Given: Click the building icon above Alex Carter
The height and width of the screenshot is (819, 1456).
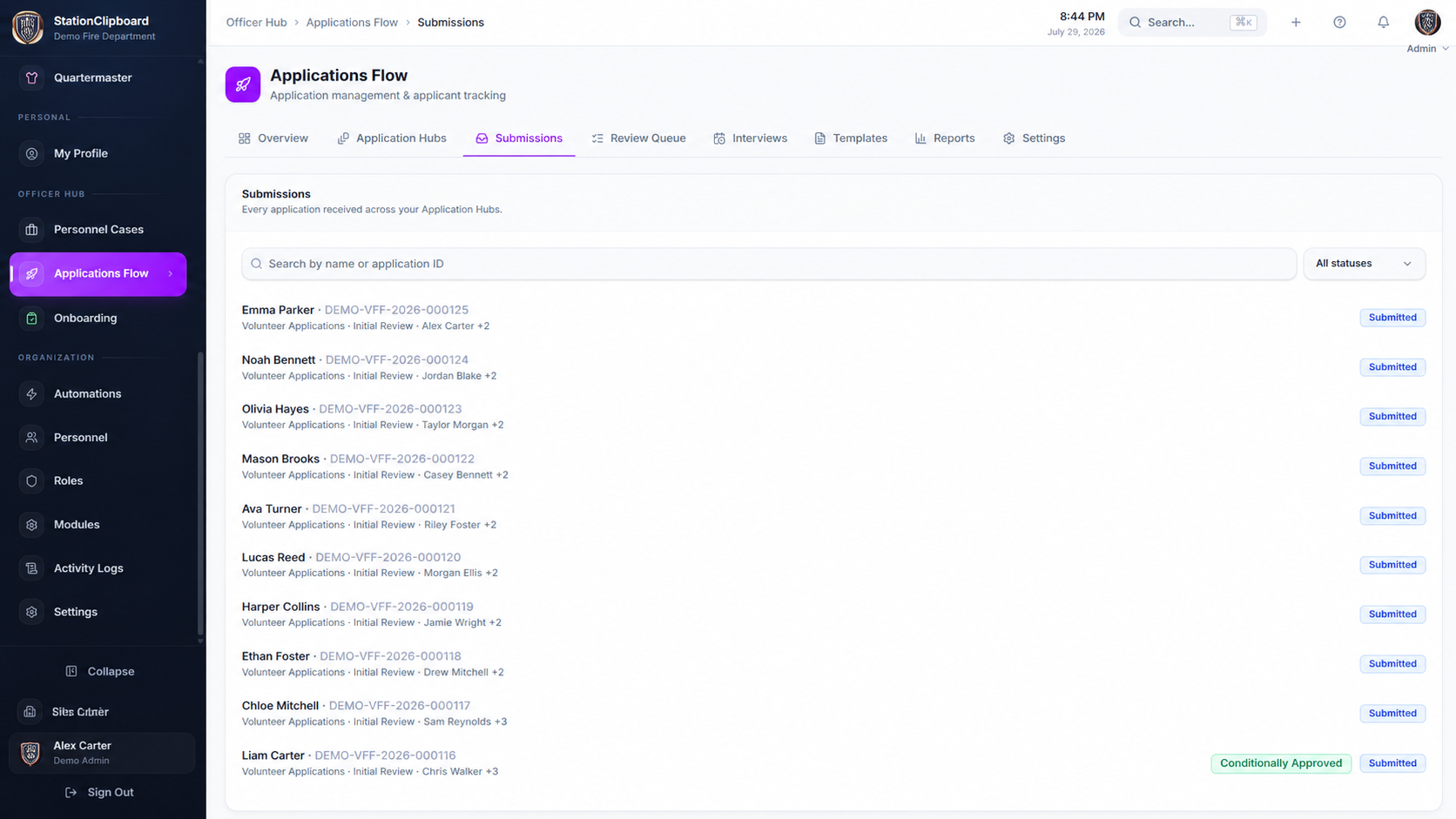Looking at the screenshot, I should point(30,712).
